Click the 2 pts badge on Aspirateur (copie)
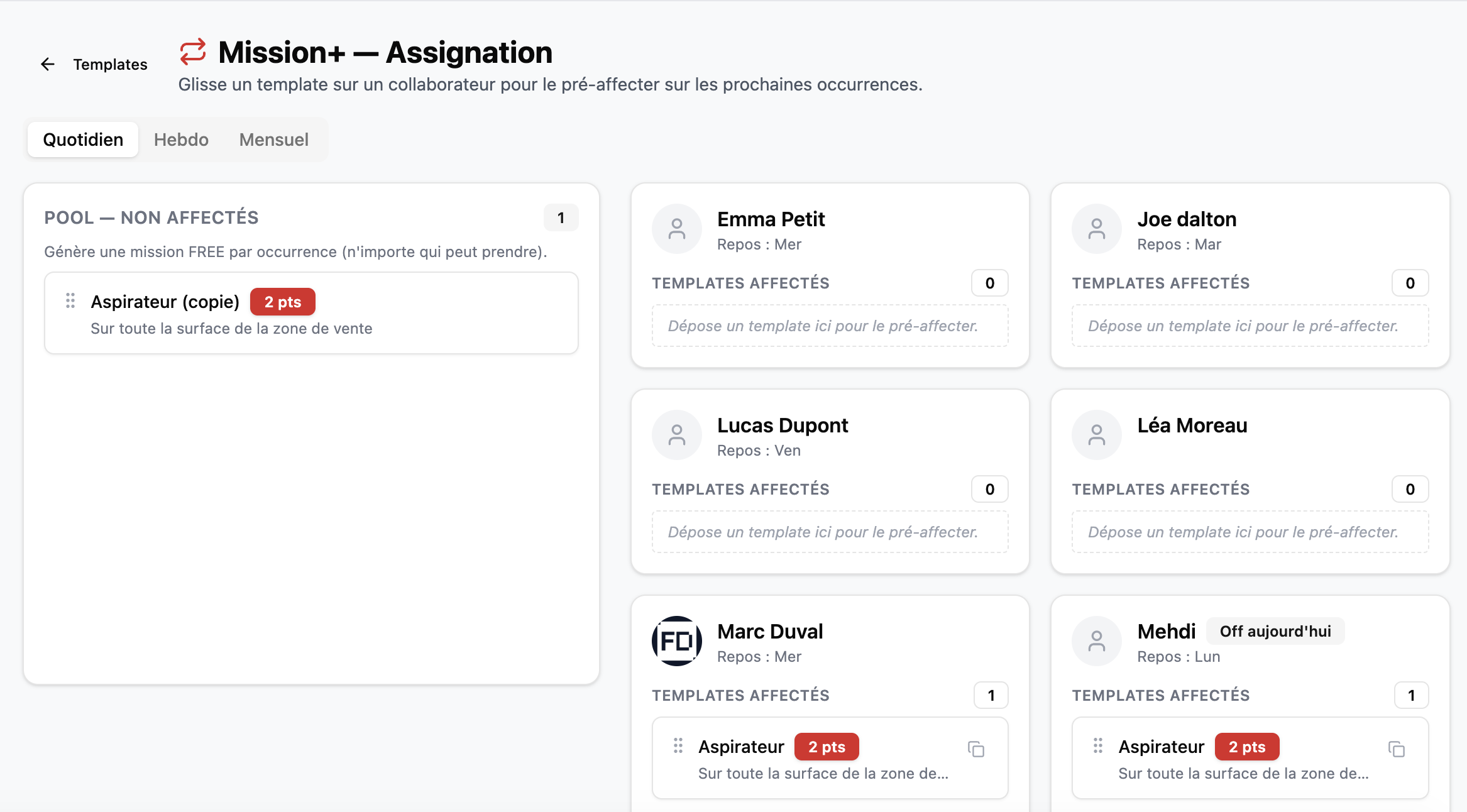This screenshot has height=812, width=1467. pyautogui.click(x=283, y=302)
